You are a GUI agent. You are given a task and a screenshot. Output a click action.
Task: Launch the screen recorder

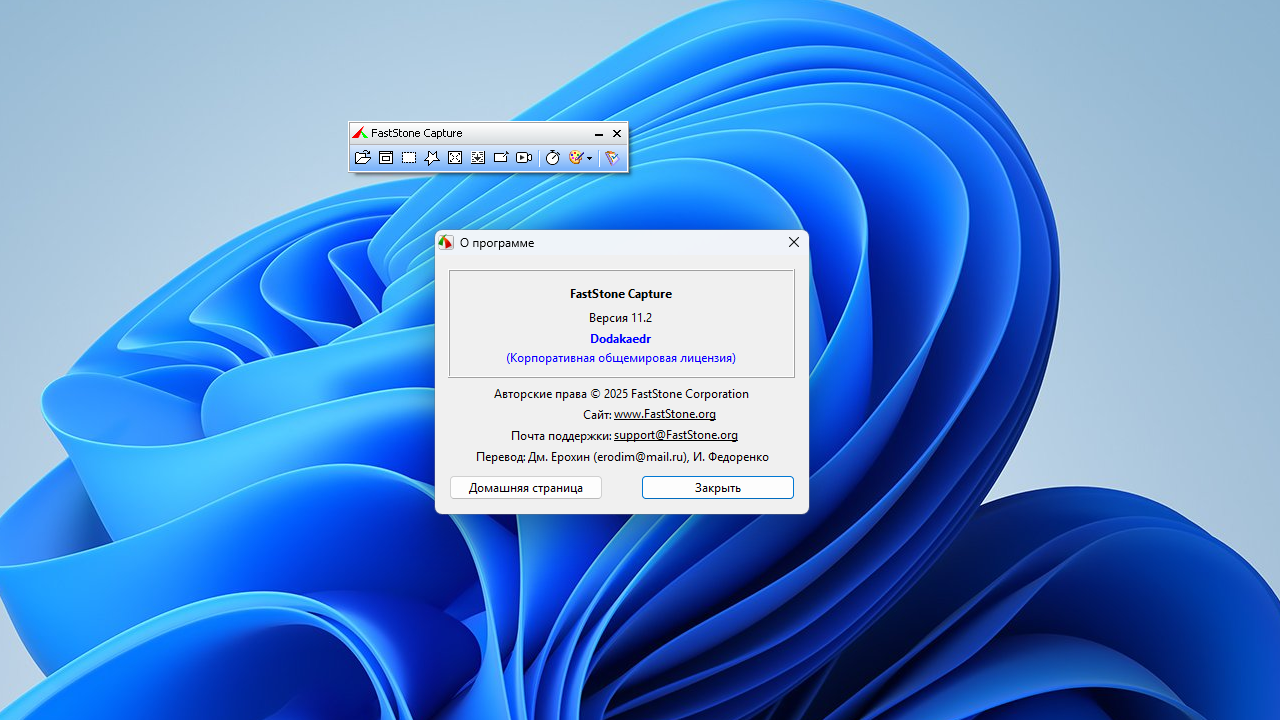coord(524,158)
